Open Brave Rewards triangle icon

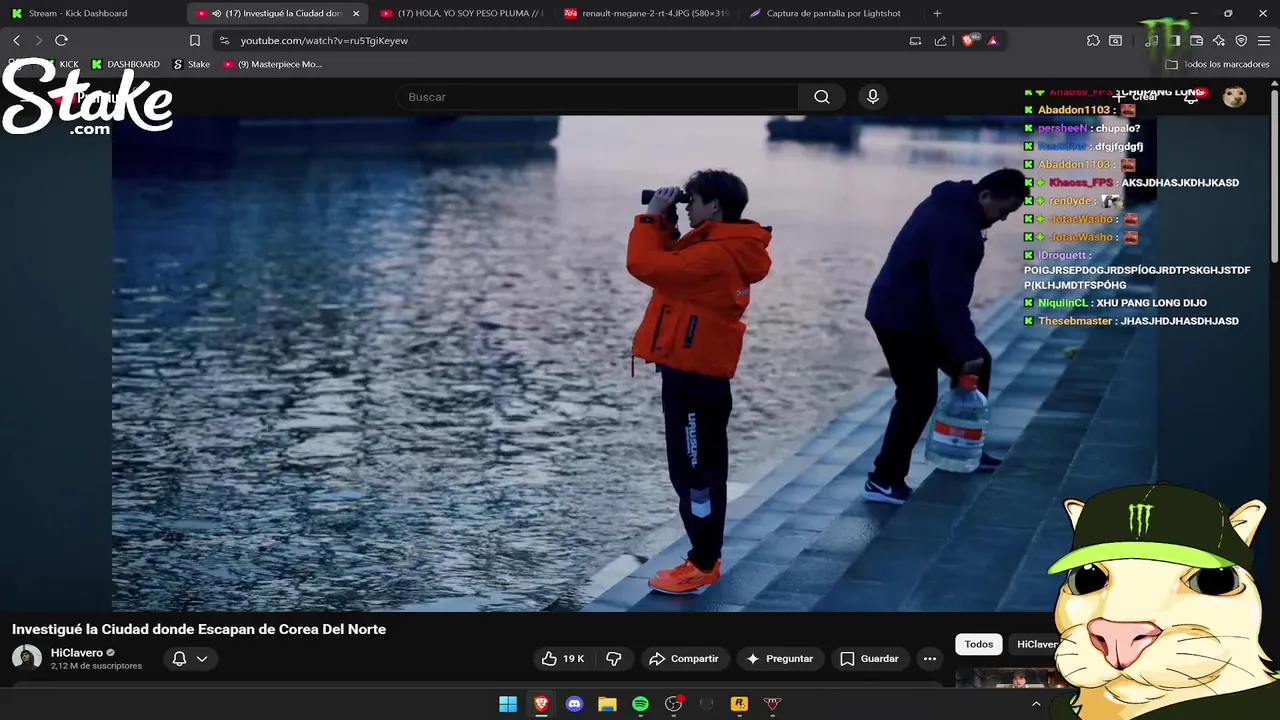pos(992,41)
